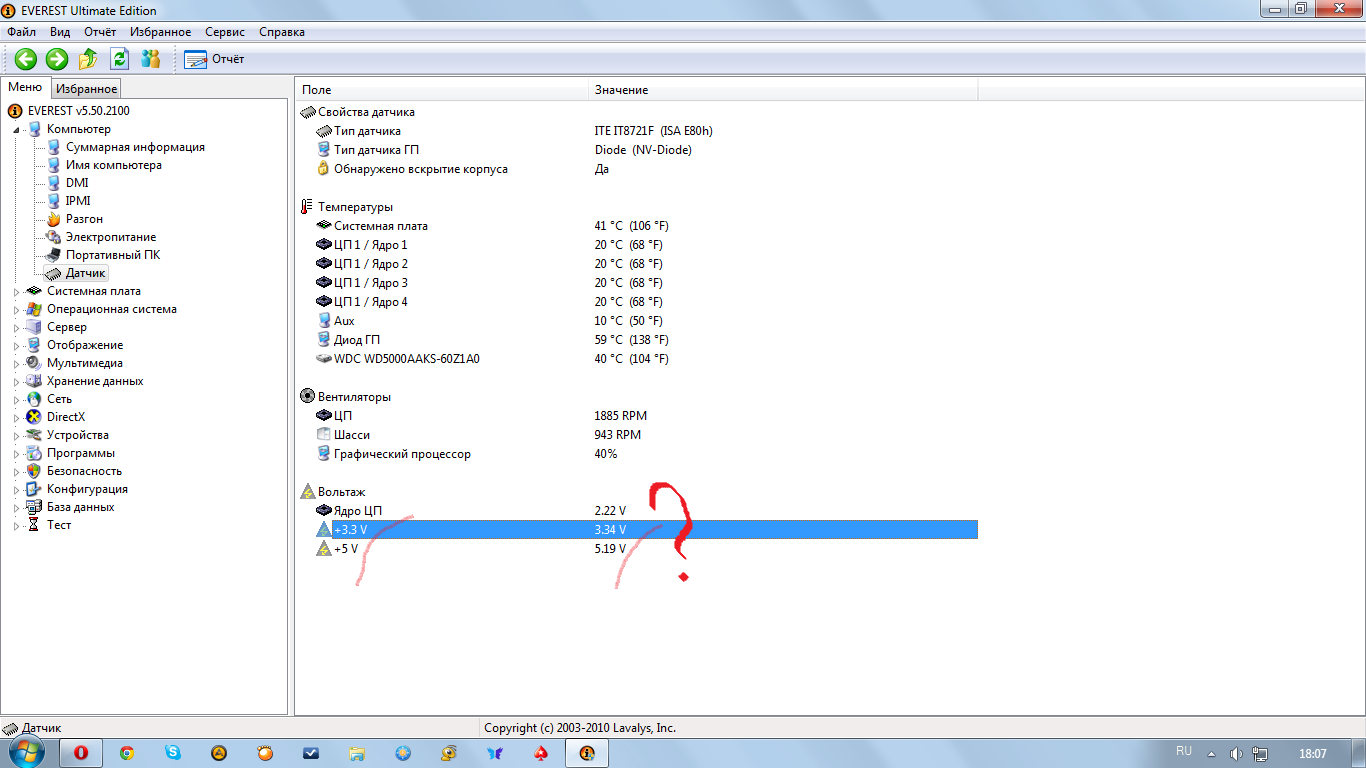Screen dimensions: 1366x768
Task: Open the Отчёт report button
Action: [214, 59]
